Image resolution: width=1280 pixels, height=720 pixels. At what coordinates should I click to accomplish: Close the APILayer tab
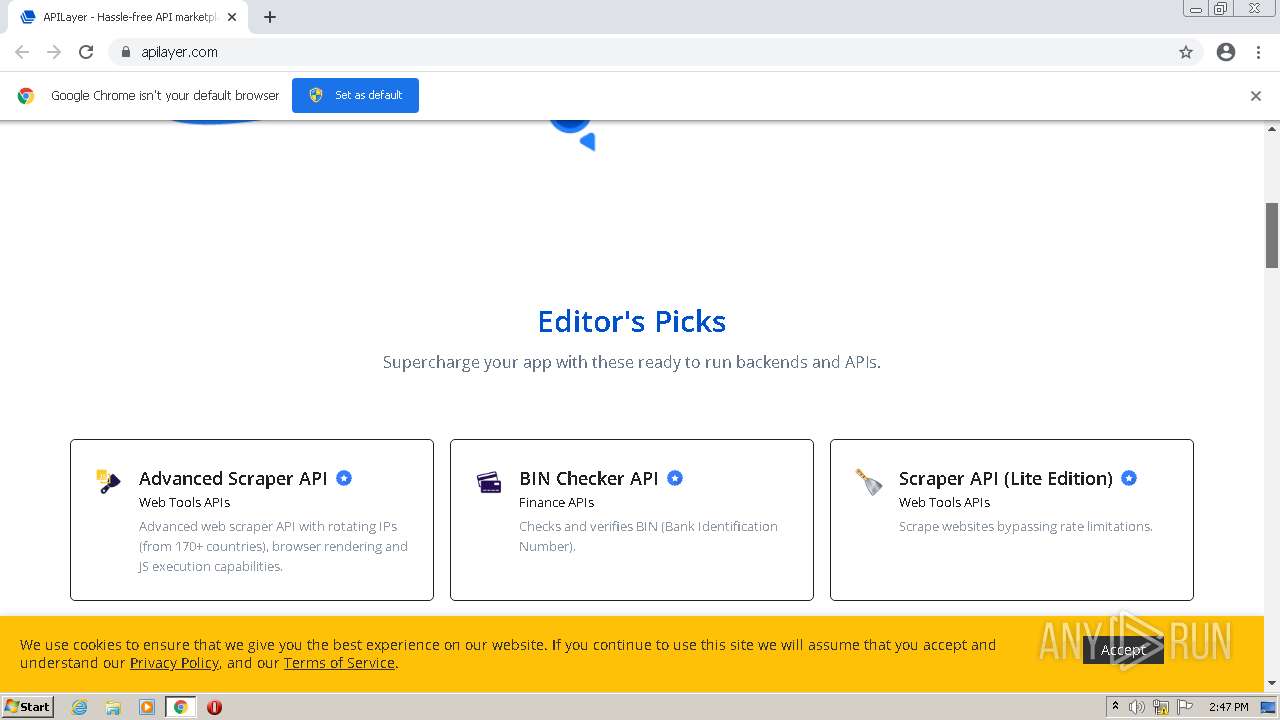232,17
